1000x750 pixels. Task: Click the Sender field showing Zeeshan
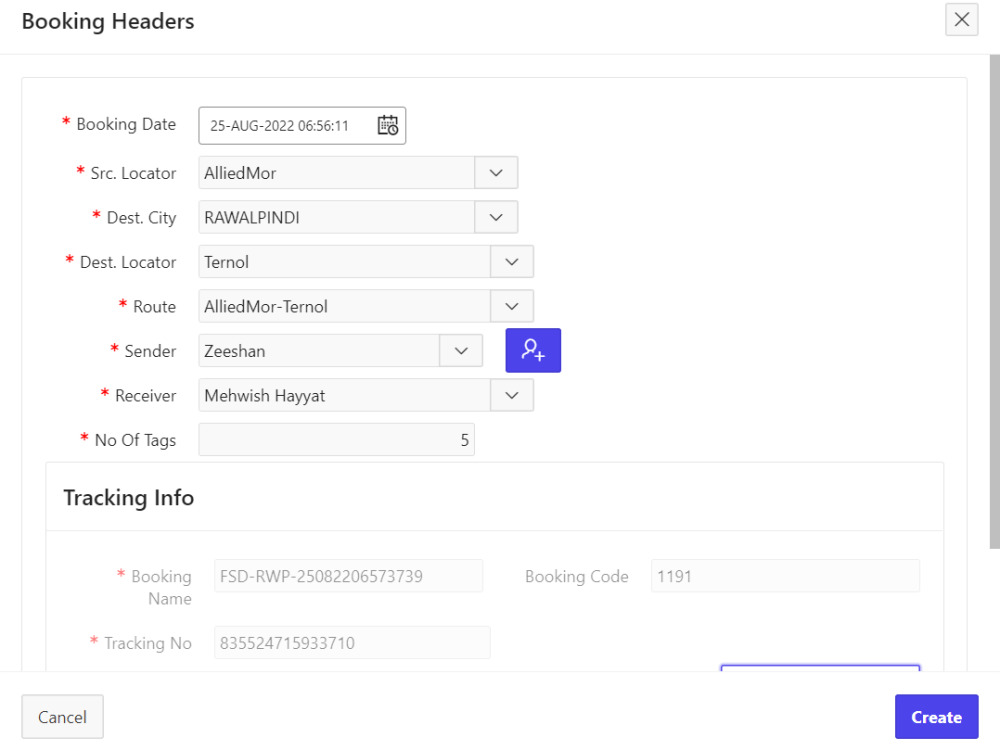[x=320, y=351]
